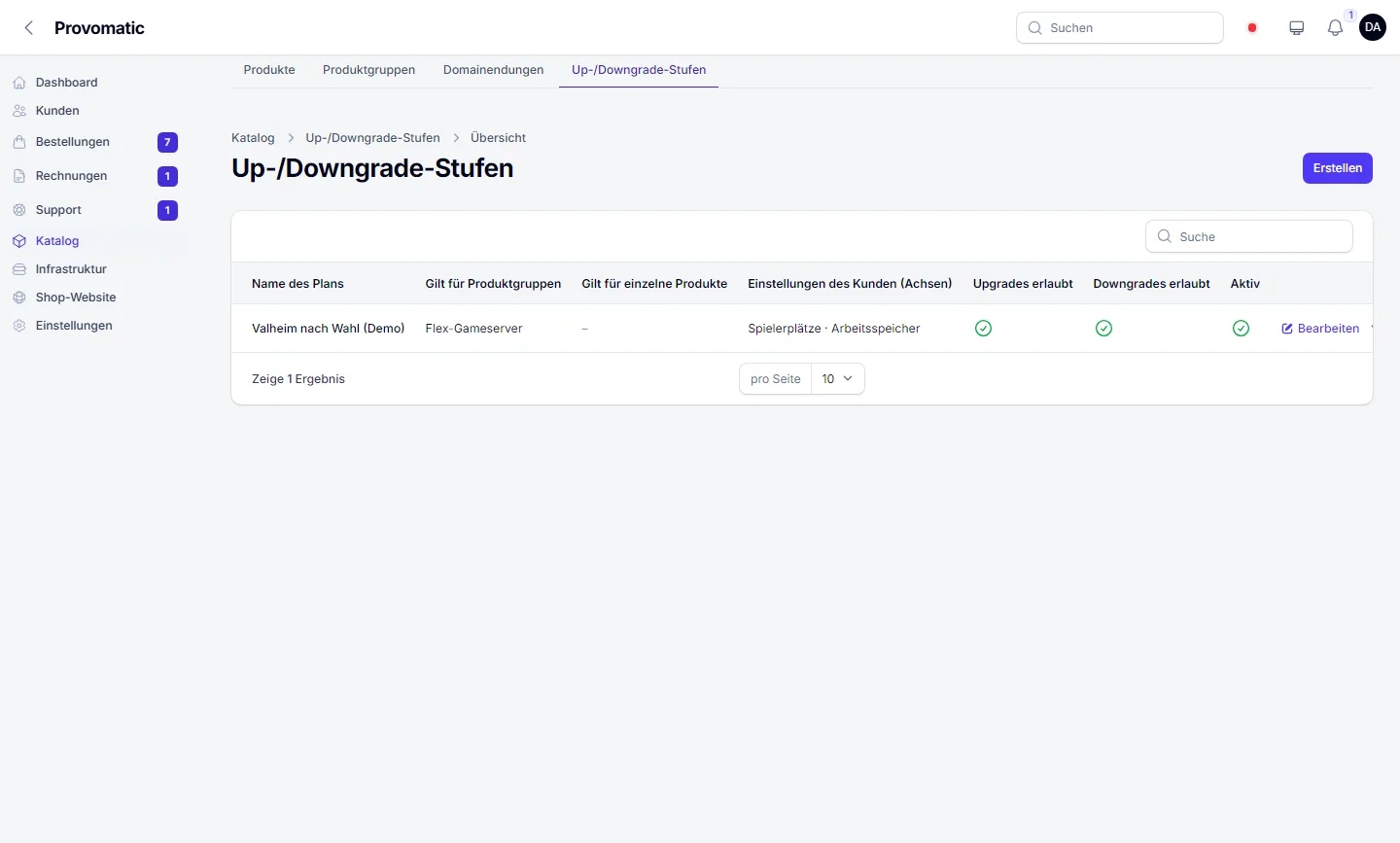Click the Upgrades erlaubt green checkmark
This screenshot has height=843, width=1400.
pyautogui.click(x=983, y=329)
